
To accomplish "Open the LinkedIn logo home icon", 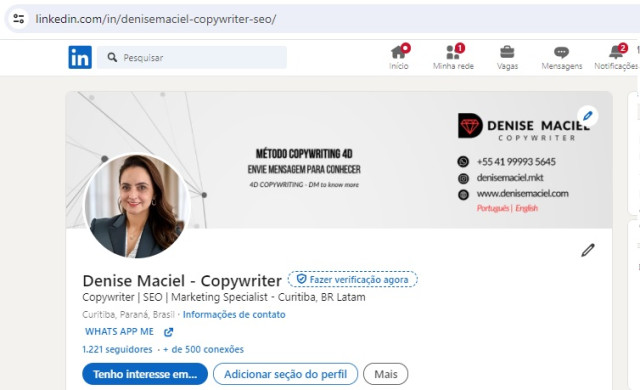I will tap(80, 57).
